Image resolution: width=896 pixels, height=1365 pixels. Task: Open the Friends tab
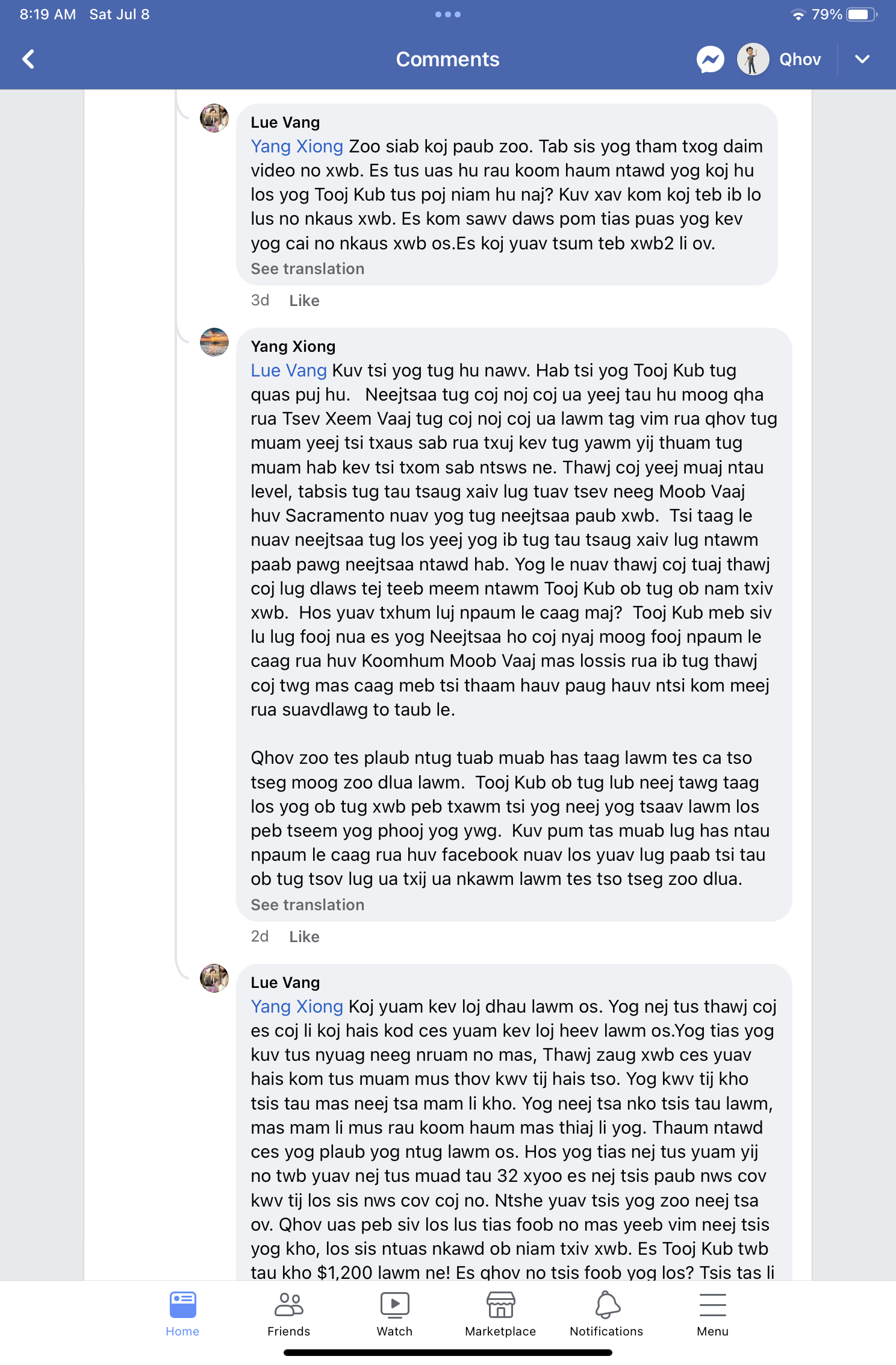(288, 1314)
